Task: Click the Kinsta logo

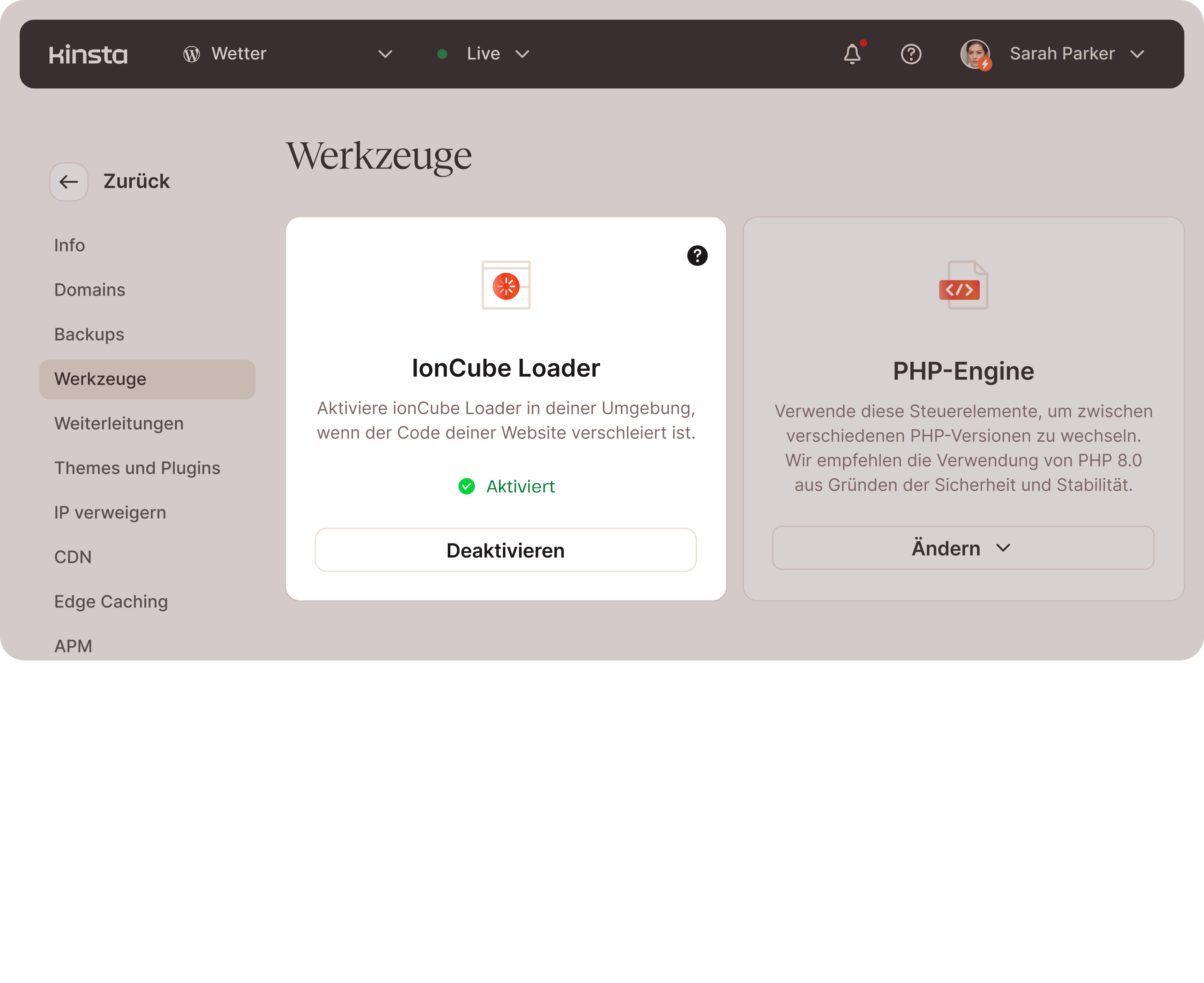Action: coord(88,55)
